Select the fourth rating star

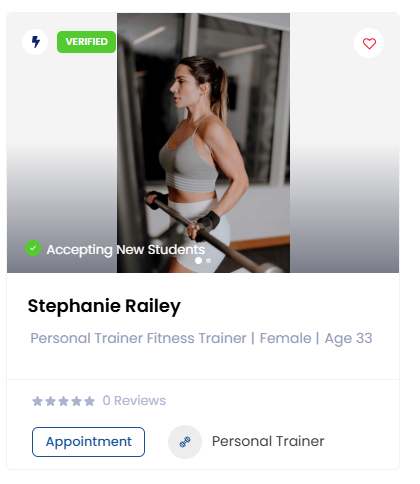(x=76, y=401)
